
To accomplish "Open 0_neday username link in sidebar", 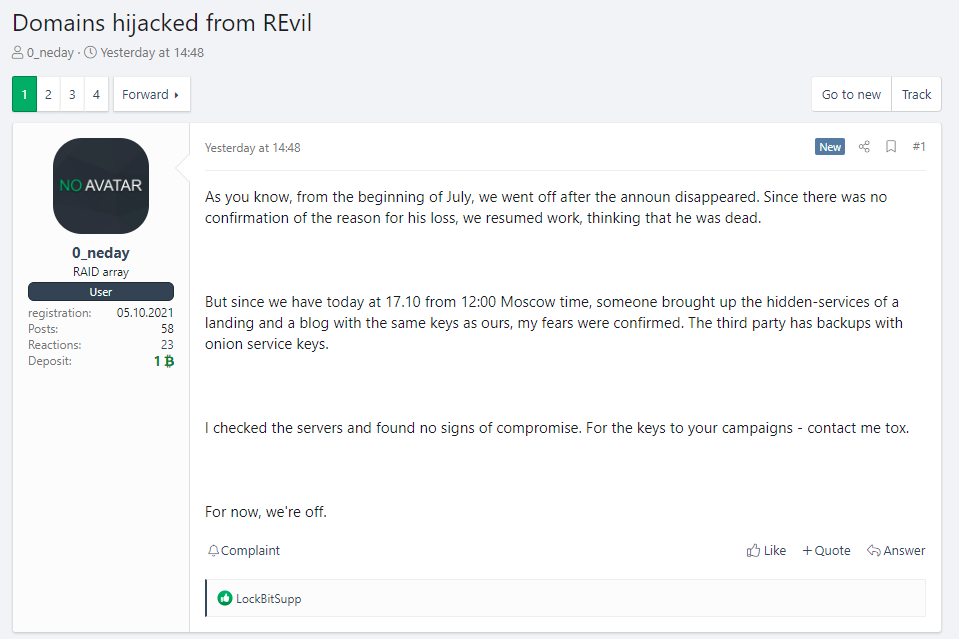I will 101,253.
